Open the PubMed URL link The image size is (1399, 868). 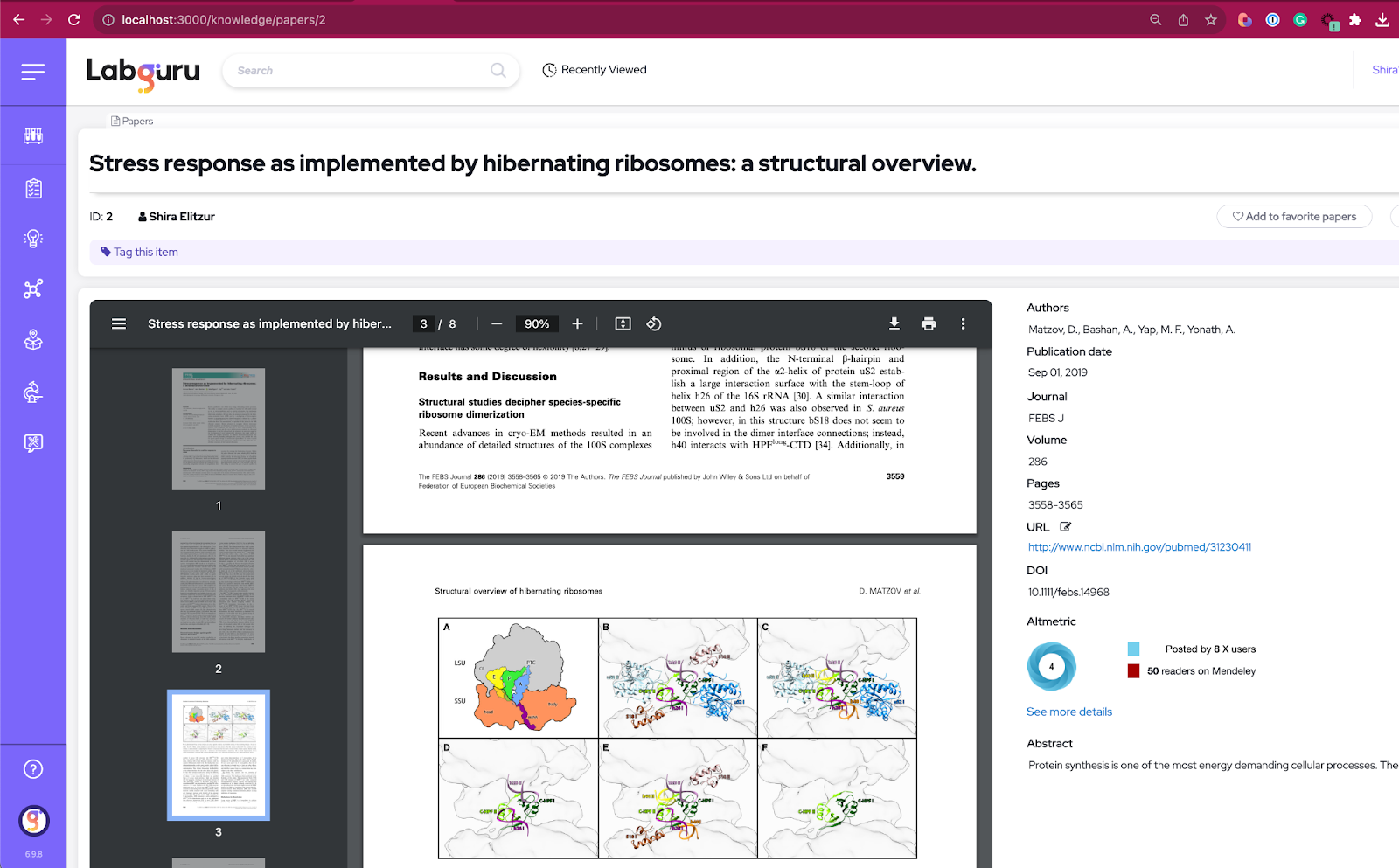tap(1139, 546)
